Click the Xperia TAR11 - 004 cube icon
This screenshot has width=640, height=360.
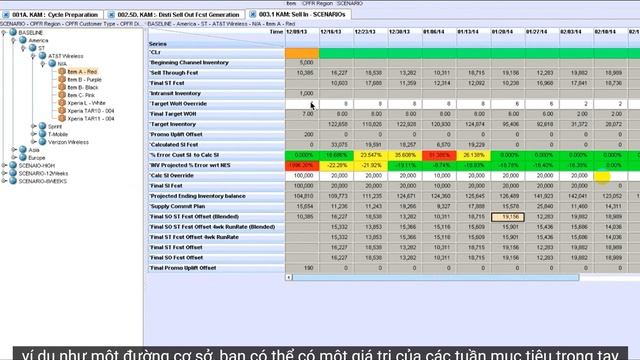click(62, 118)
